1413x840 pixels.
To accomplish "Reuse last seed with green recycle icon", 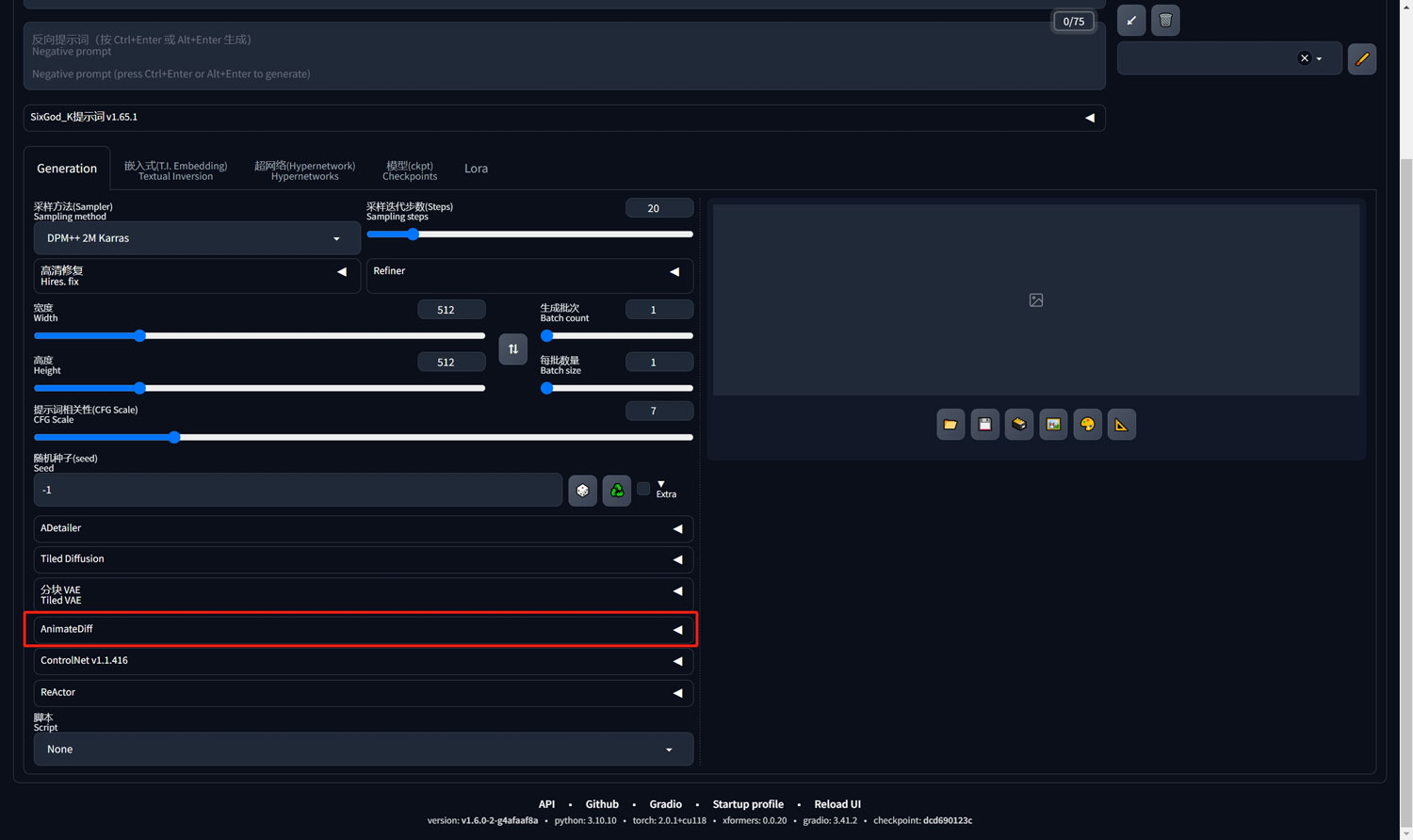I will 616,490.
